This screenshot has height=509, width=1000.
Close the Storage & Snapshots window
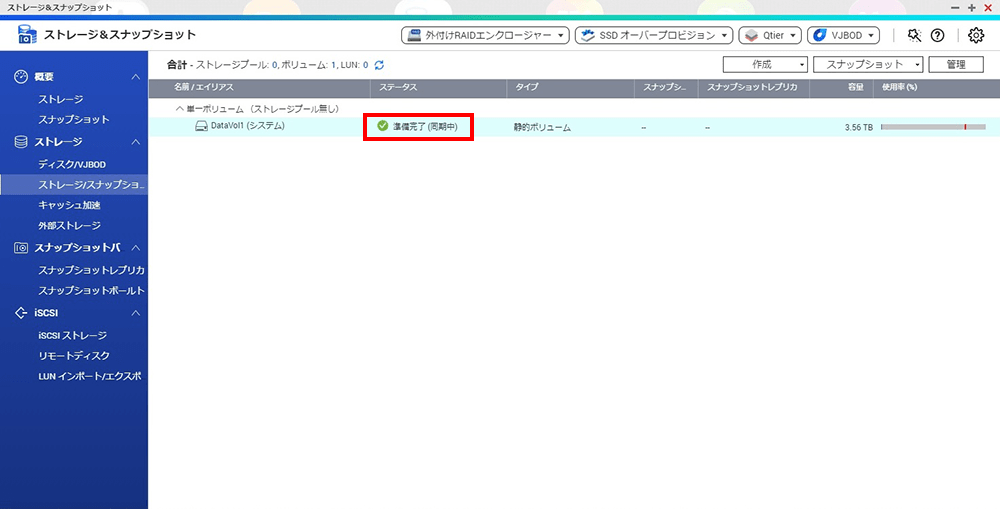click(988, 8)
